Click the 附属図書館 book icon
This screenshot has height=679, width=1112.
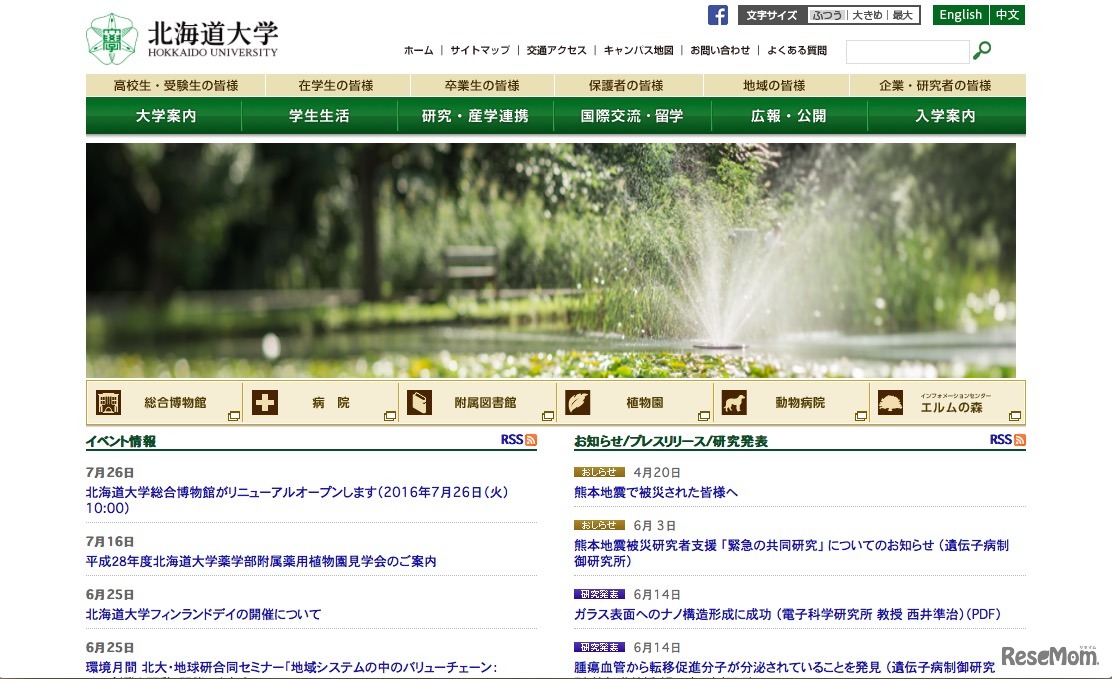coord(420,401)
